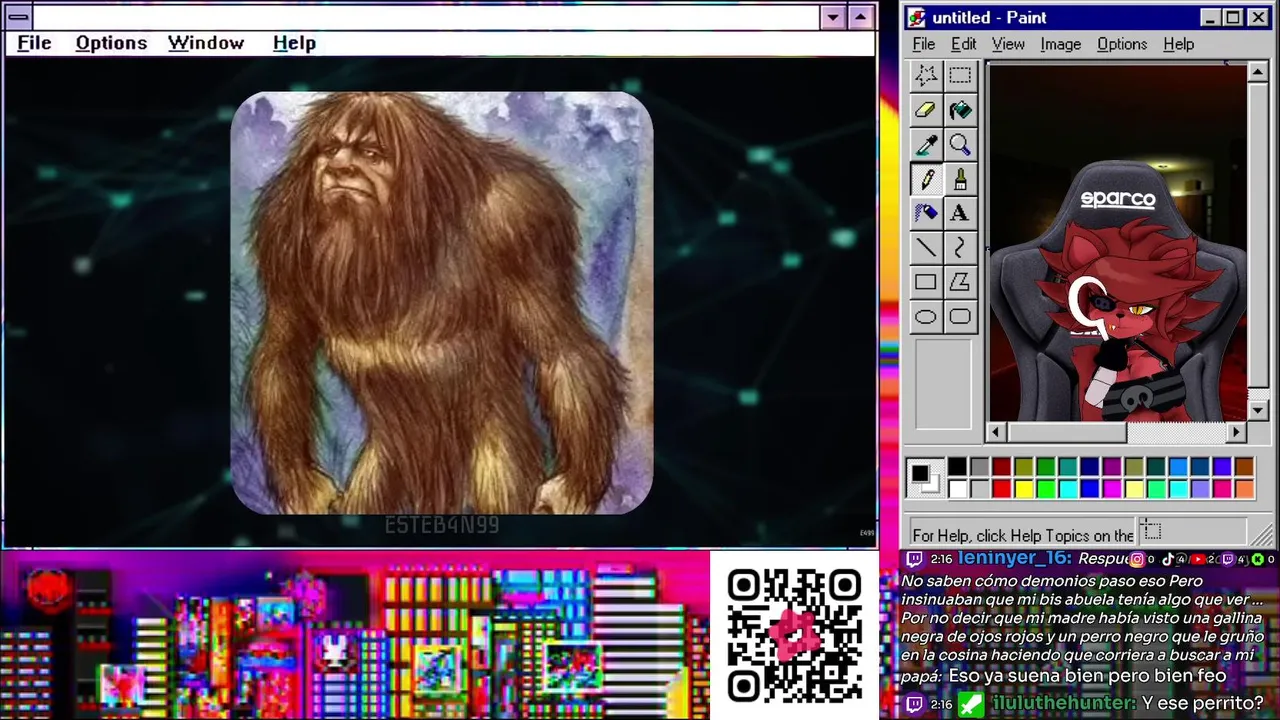Pick the Rectangle shape tool
Viewport: 1280px width, 720px height.
pyautogui.click(x=926, y=282)
